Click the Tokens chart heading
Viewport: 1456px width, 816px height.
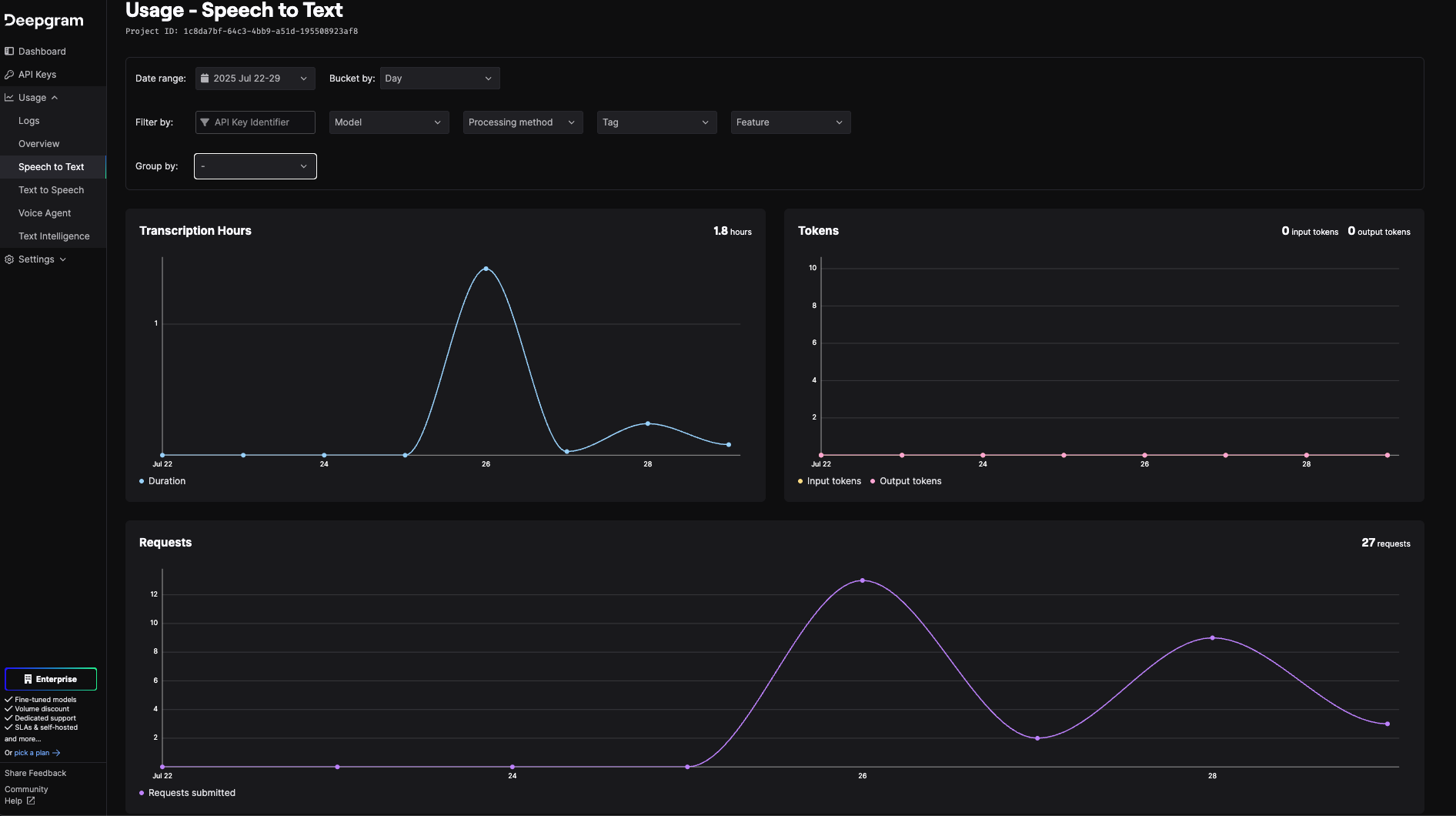(818, 231)
